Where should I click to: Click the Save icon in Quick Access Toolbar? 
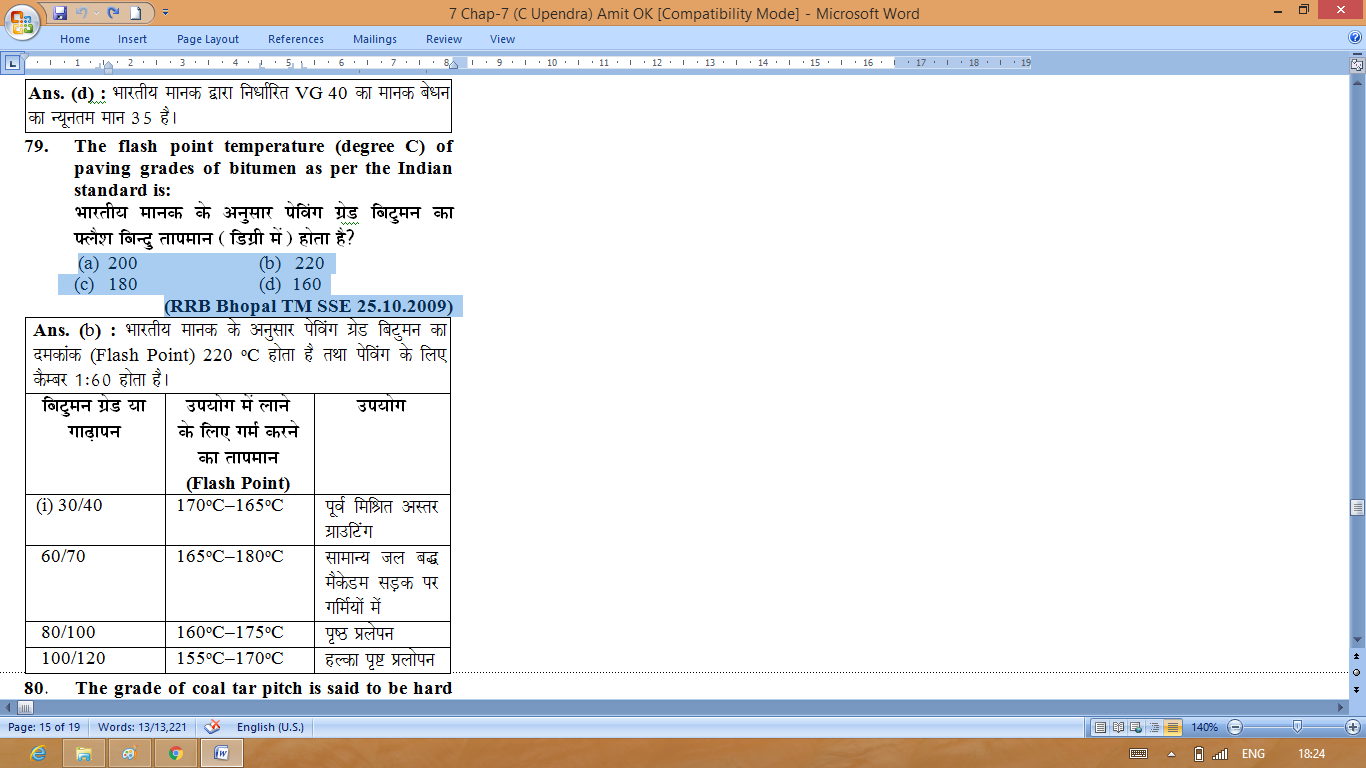61,13
